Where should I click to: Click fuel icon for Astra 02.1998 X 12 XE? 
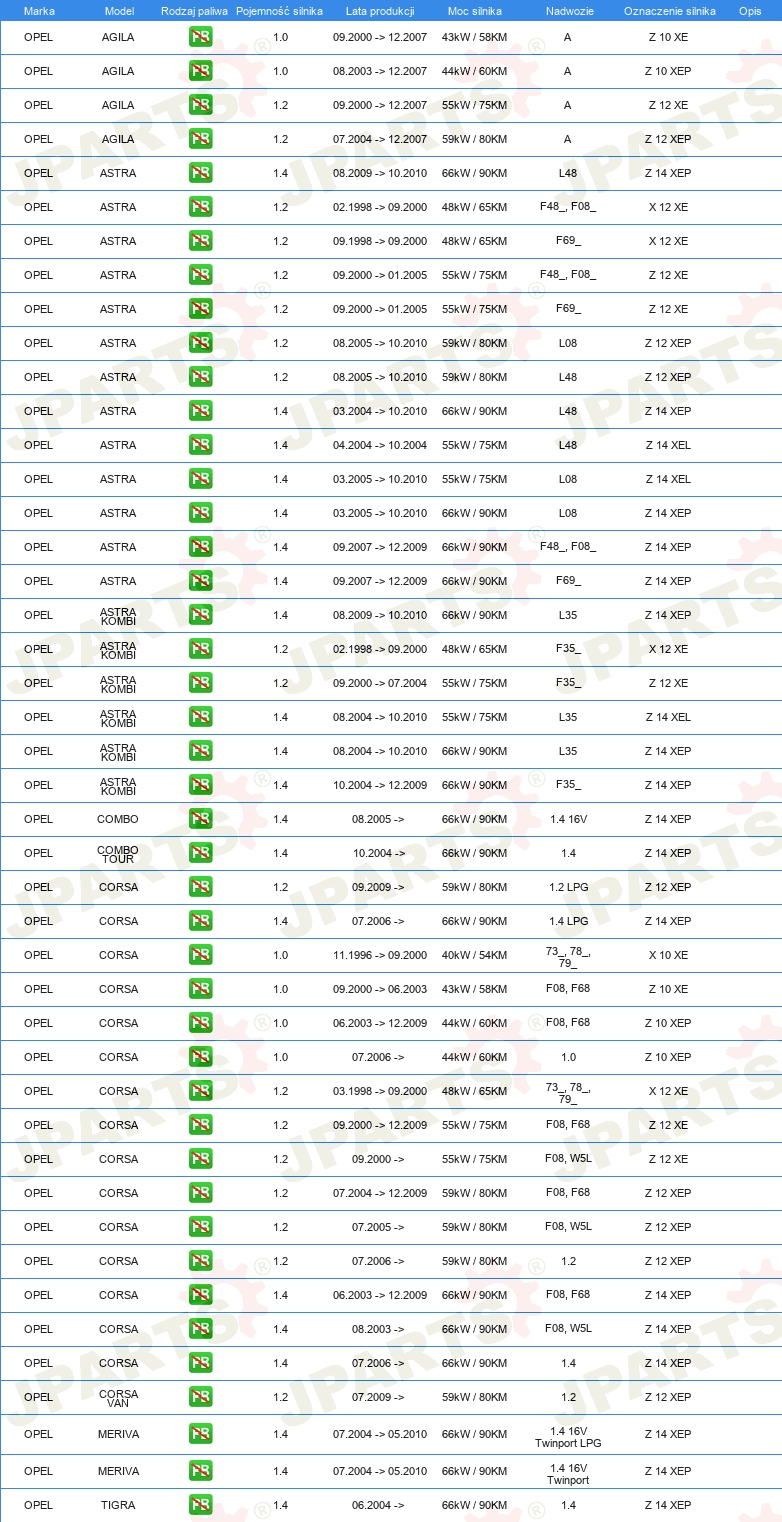tap(201, 207)
